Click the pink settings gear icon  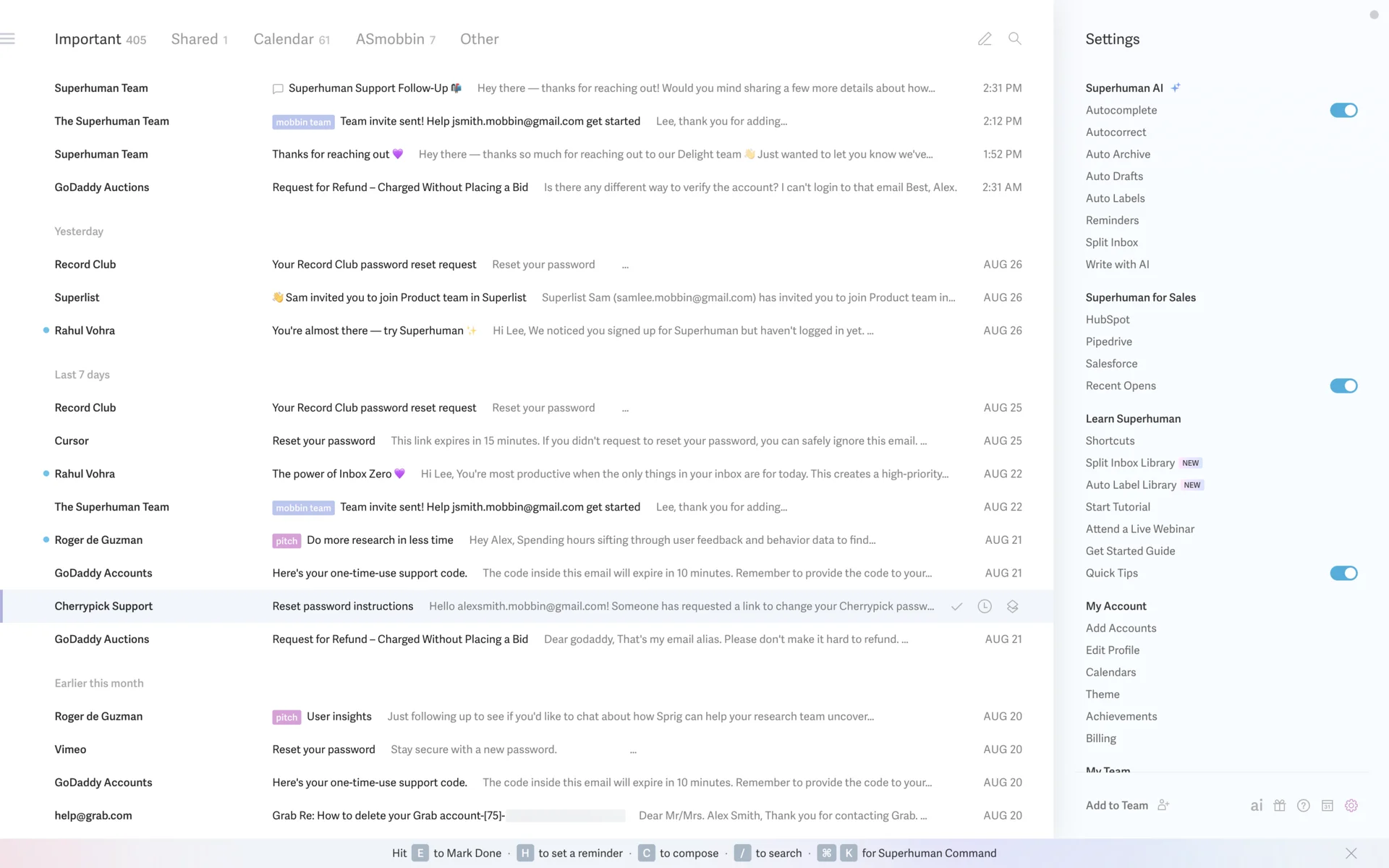[x=1351, y=806]
